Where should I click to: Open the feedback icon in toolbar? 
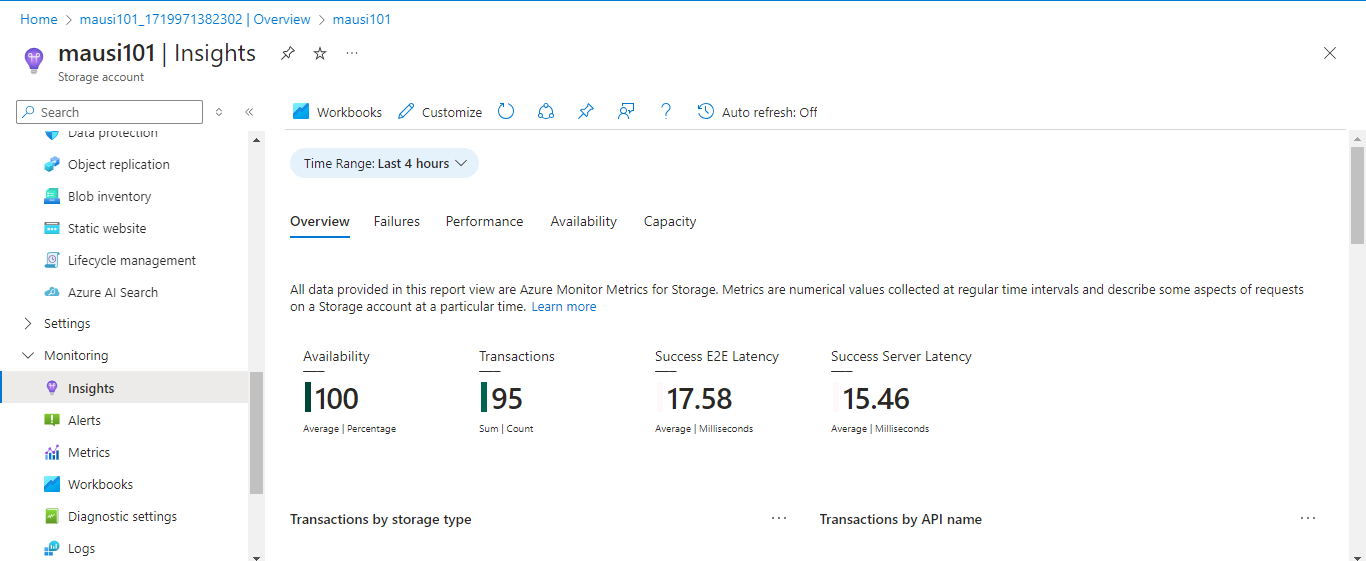tap(626, 112)
